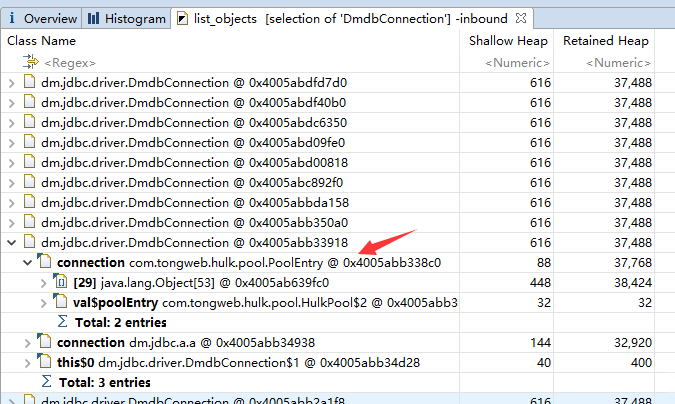Expand DmdbConnection @ 0x4005abd09fe0 row

coord(12,143)
